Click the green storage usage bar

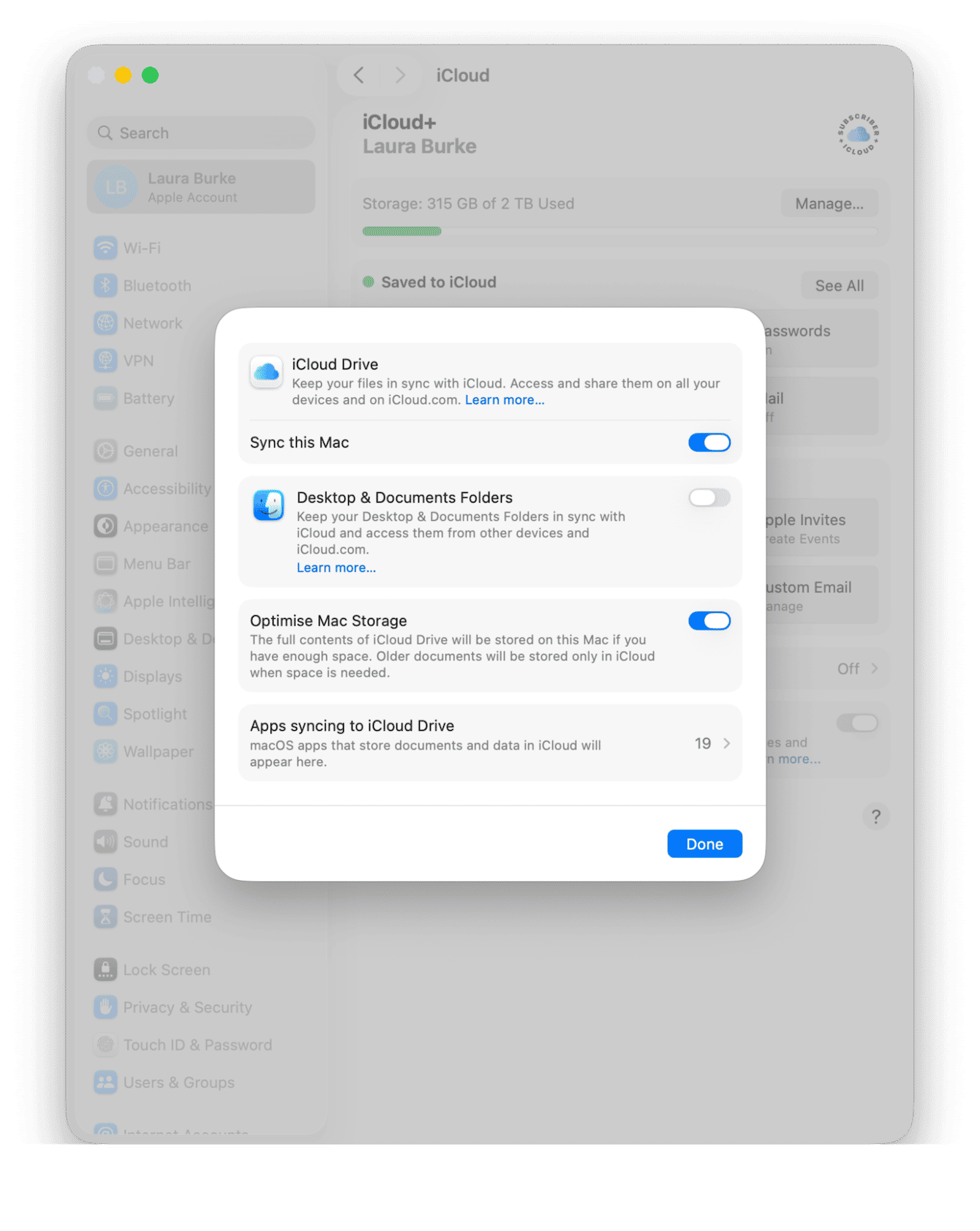point(402,231)
